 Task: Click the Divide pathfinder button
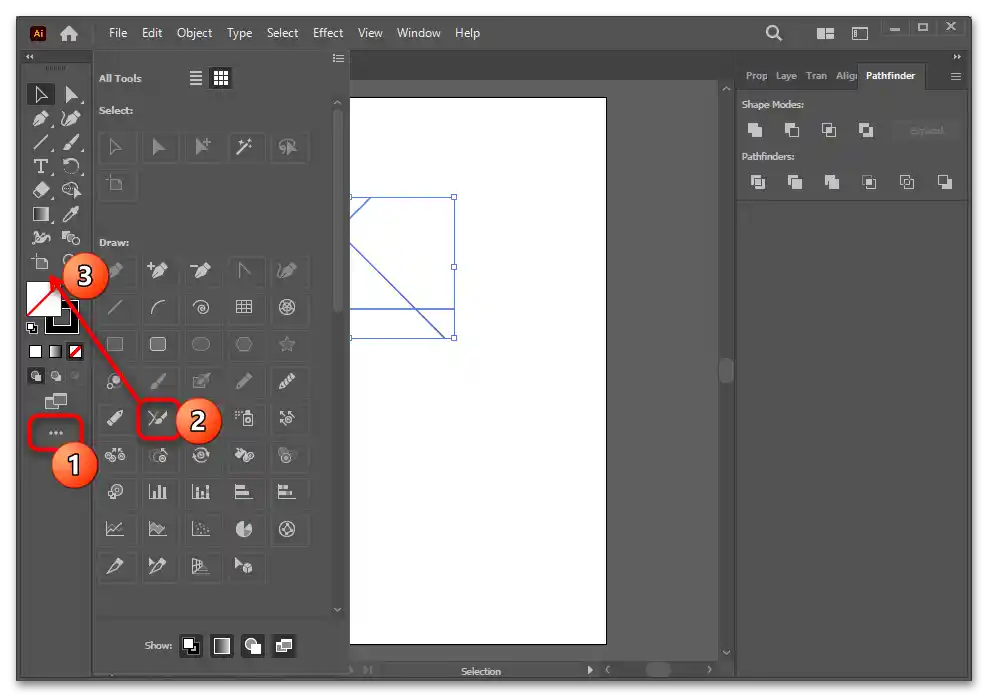point(758,183)
